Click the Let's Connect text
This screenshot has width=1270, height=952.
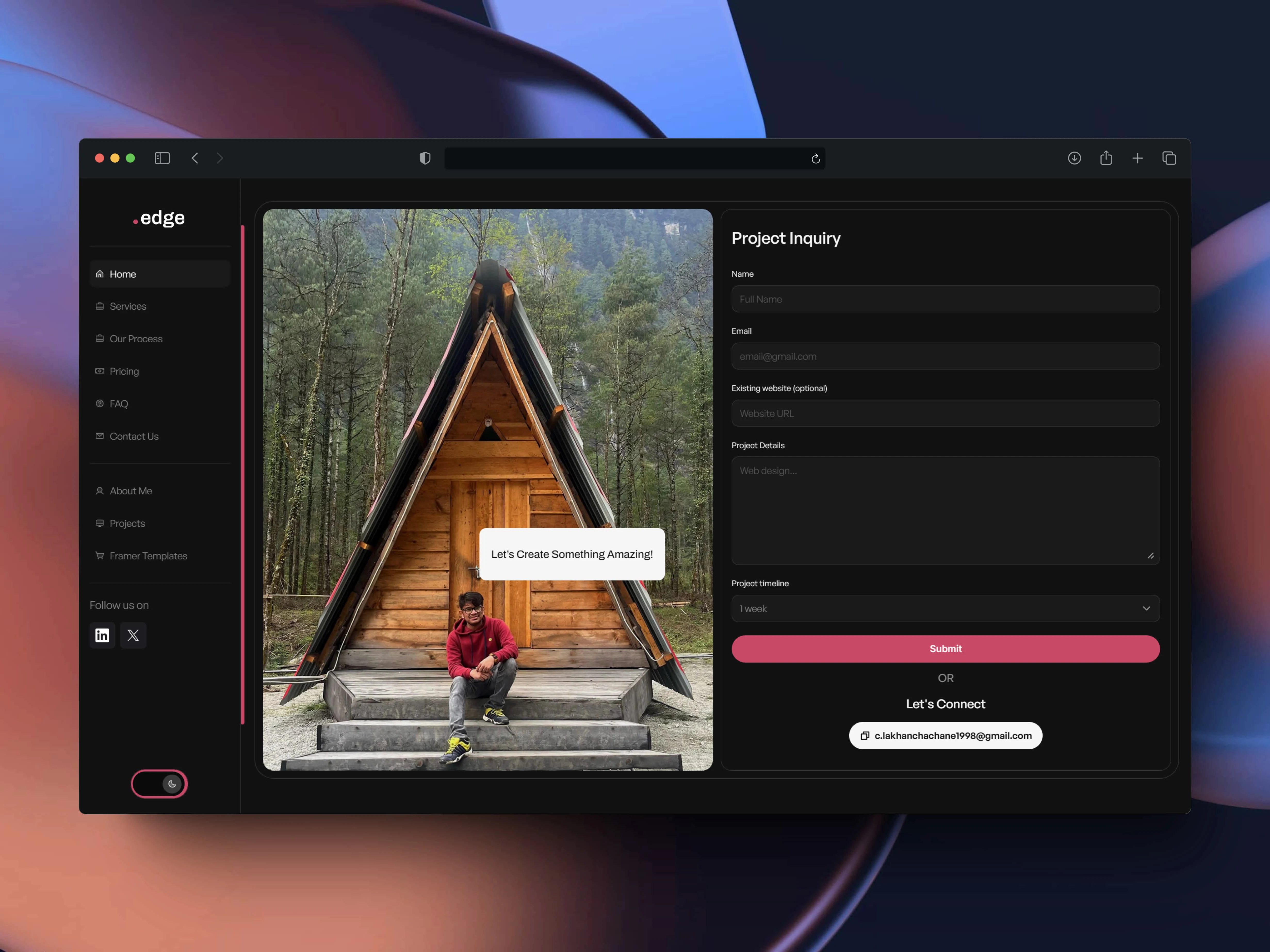click(945, 704)
